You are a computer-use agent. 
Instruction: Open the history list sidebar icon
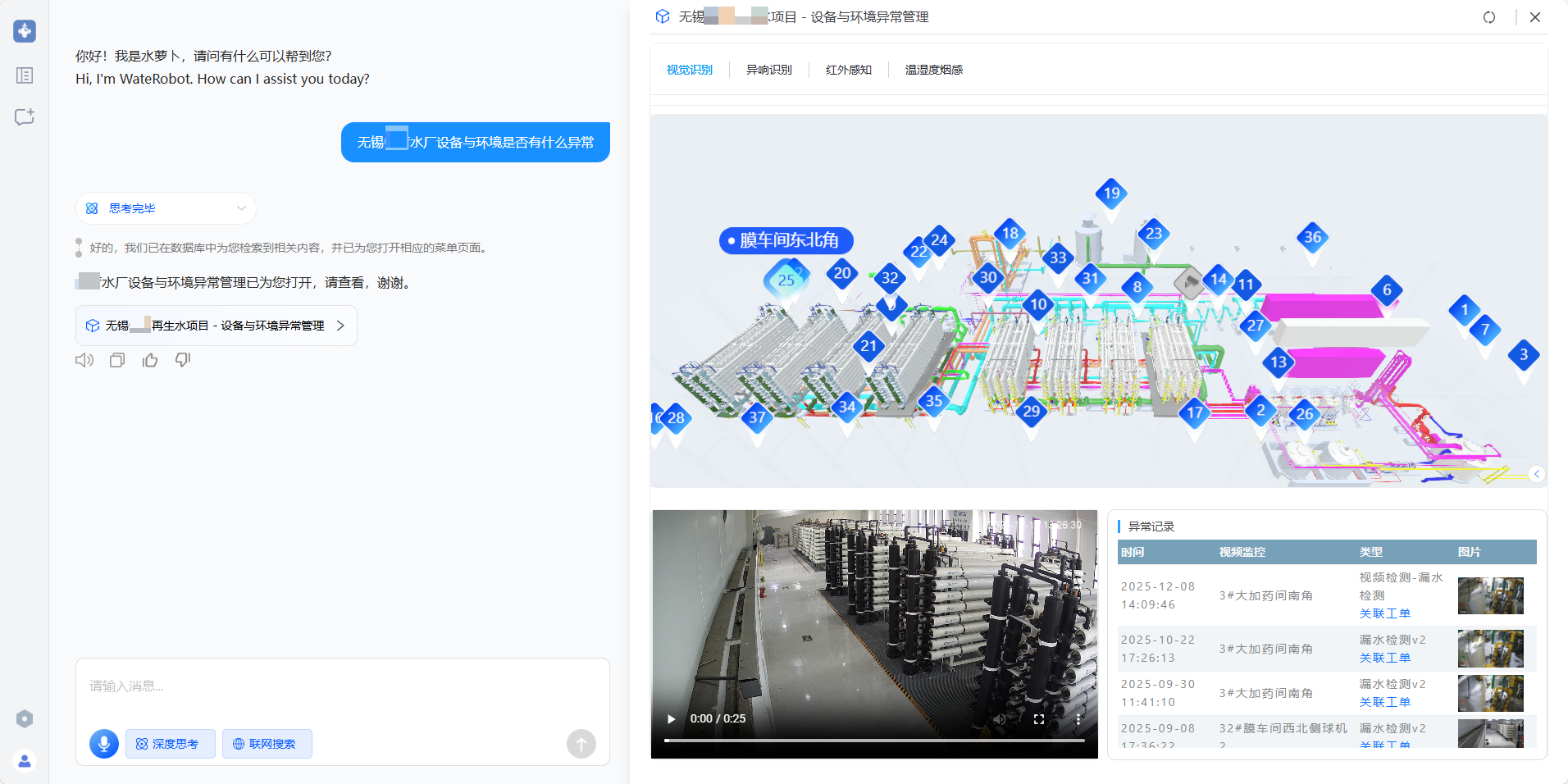coord(25,75)
